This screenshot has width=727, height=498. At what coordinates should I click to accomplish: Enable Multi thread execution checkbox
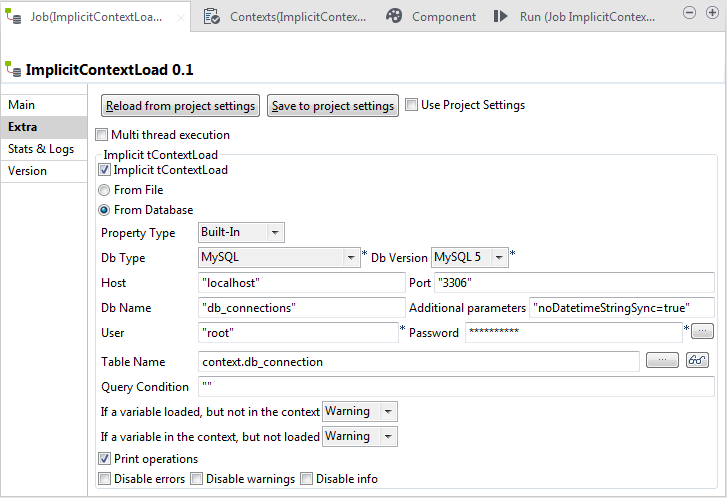point(102,135)
